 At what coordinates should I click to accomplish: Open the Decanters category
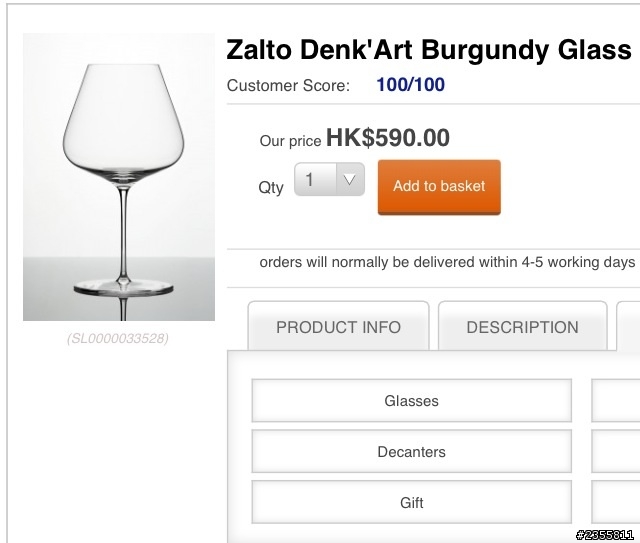pyautogui.click(x=411, y=452)
